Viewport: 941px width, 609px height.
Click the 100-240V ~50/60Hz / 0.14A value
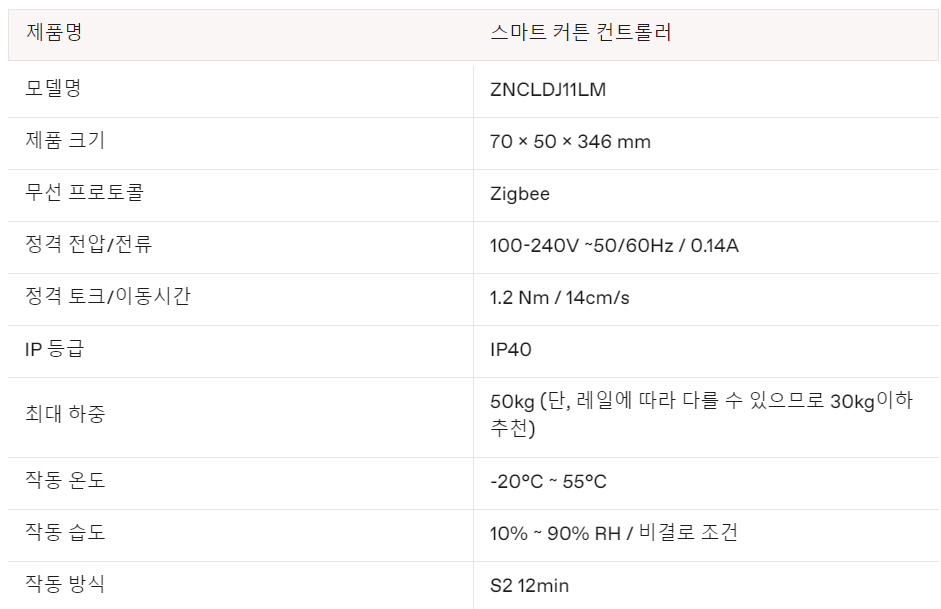[x=614, y=246]
